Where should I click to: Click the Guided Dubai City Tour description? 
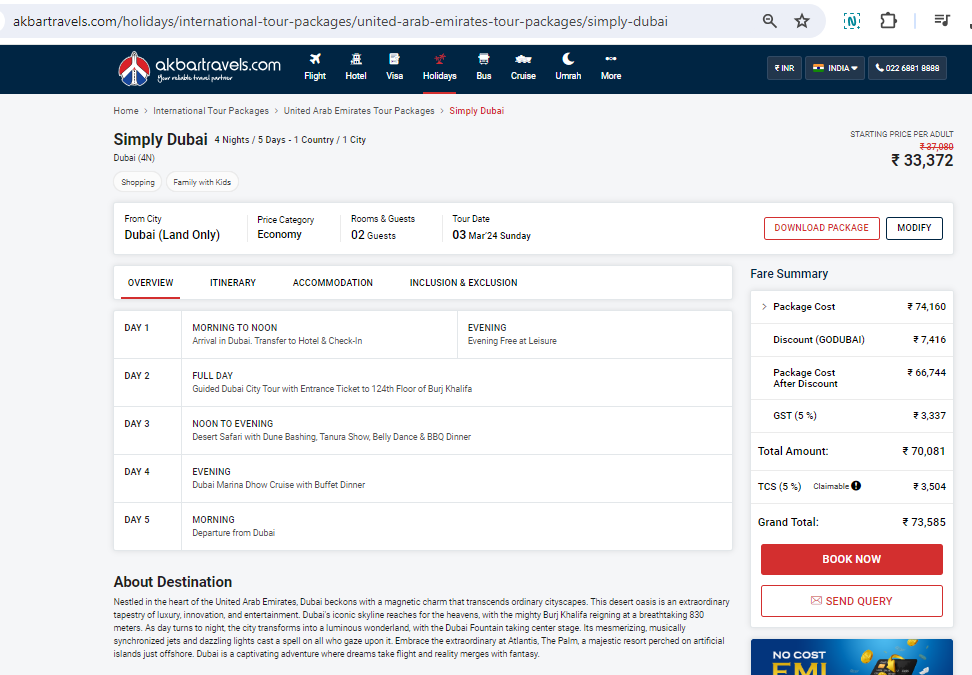pos(332,389)
